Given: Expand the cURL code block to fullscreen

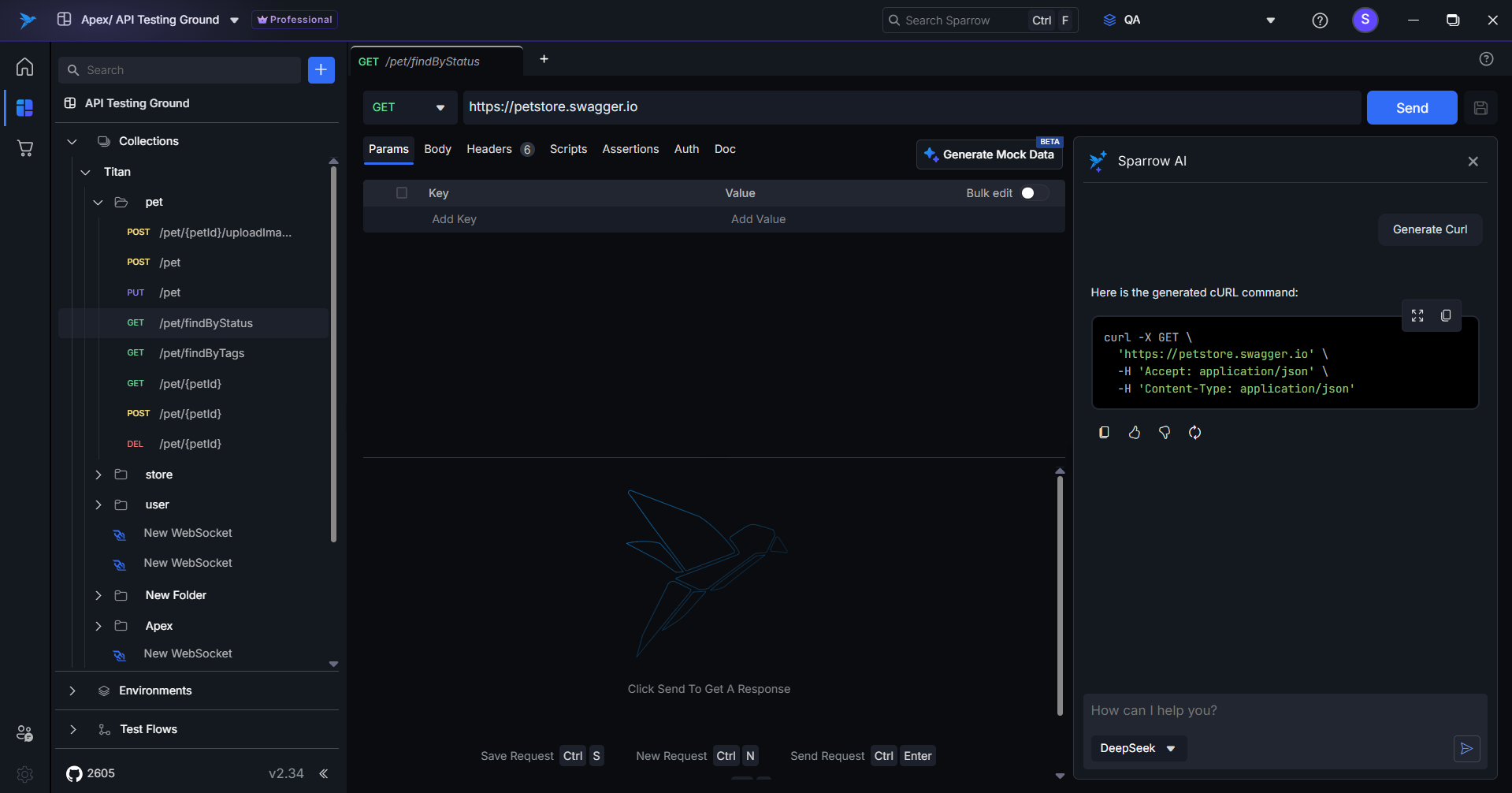Looking at the screenshot, I should [x=1417, y=315].
